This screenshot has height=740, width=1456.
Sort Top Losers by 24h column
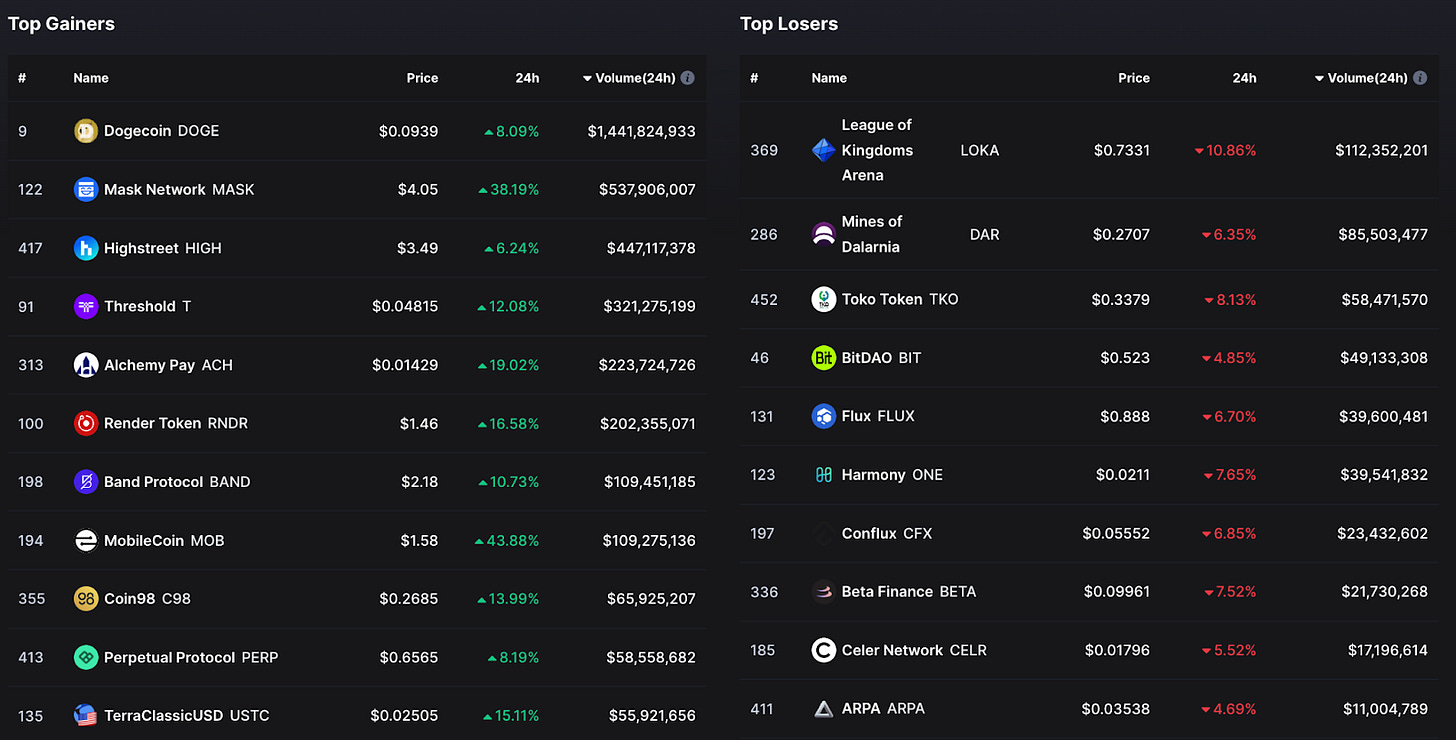pos(1244,78)
